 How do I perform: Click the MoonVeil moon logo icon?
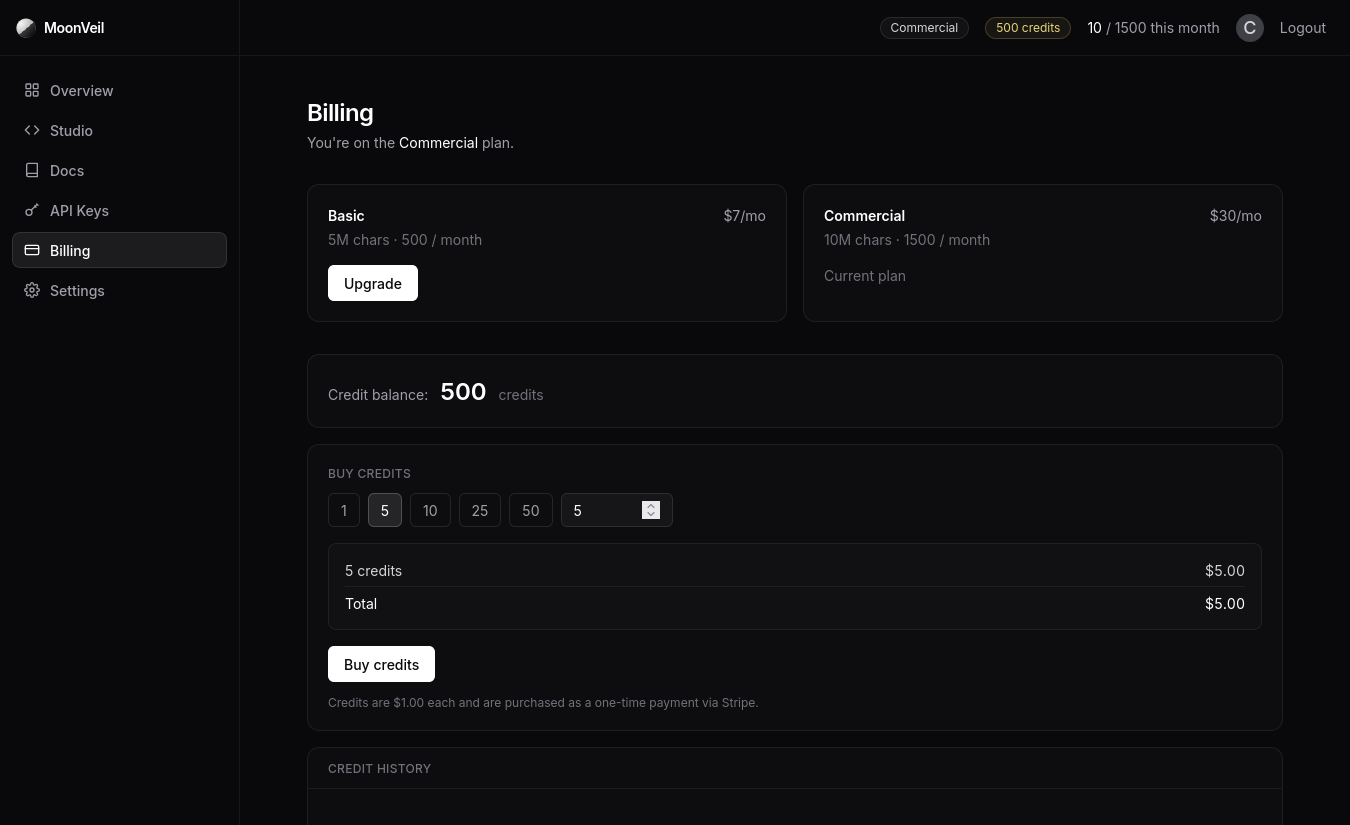click(x=26, y=28)
